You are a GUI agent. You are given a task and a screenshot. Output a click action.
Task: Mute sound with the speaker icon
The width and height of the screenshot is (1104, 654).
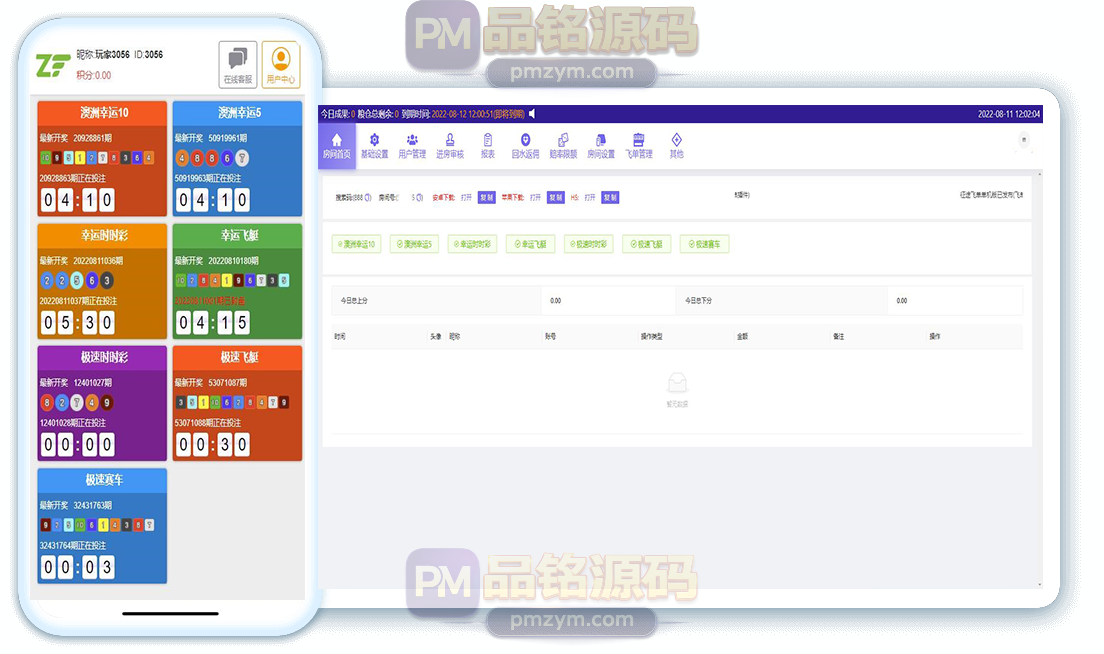[x=532, y=113]
